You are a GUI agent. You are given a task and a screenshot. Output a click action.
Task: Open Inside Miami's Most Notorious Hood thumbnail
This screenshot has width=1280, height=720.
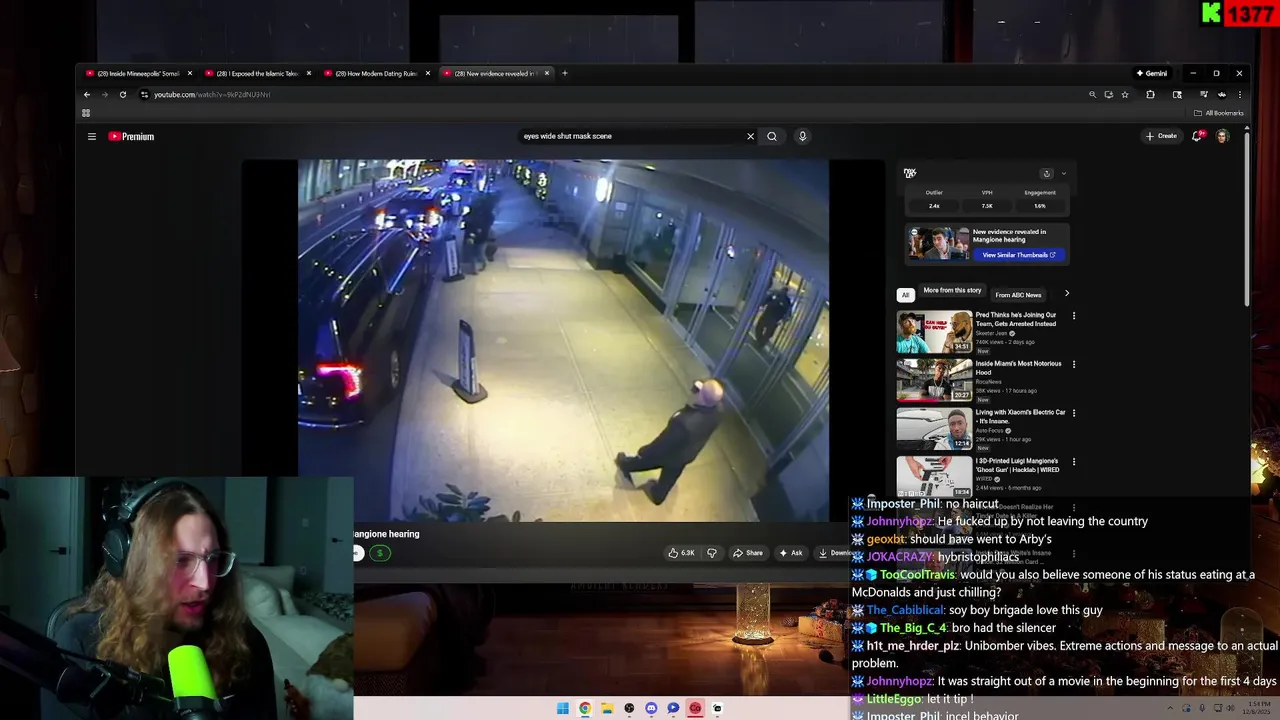point(934,380)
